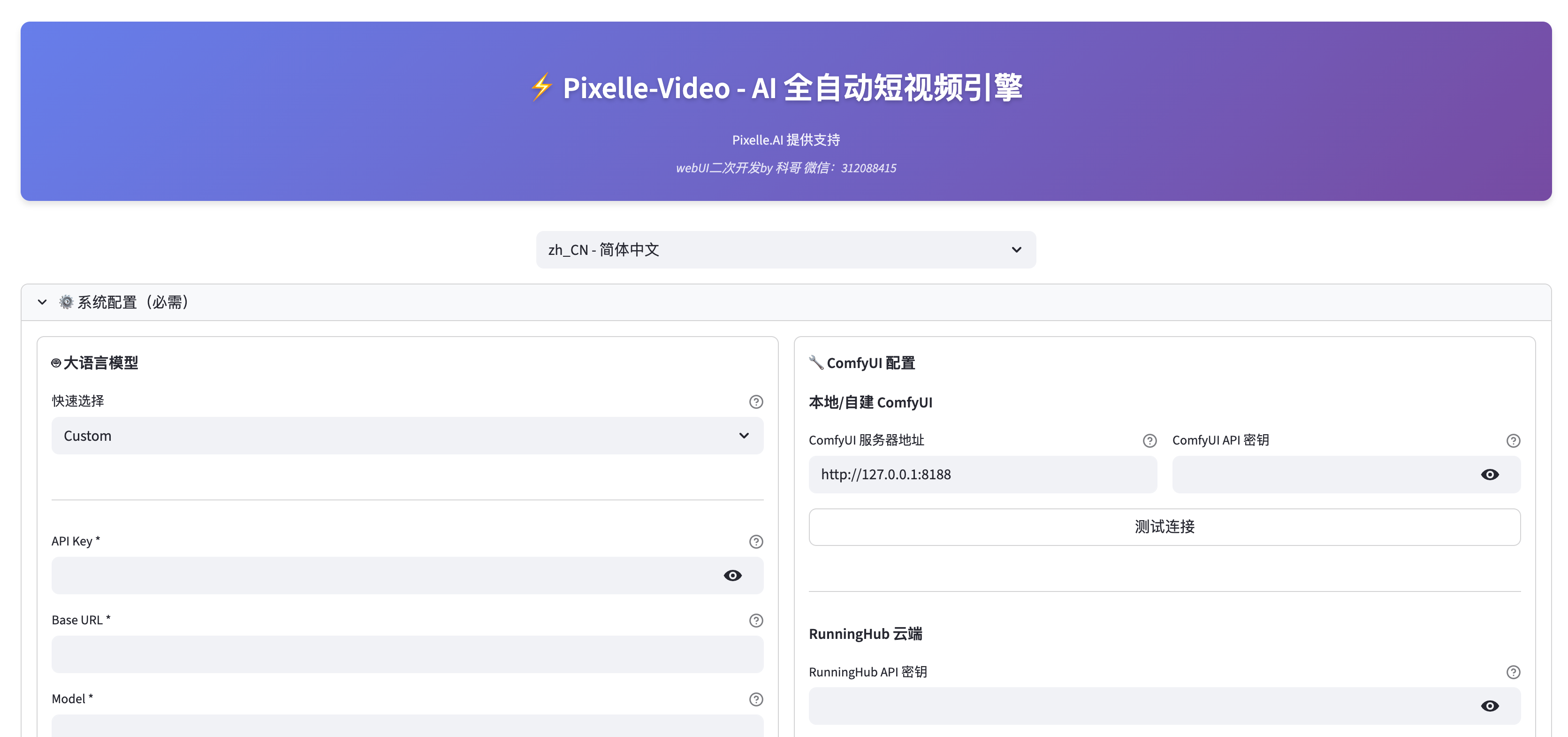Click the 测试连接 button
This screenshot has width=1568, height=737.
[x=1164, y=527]
